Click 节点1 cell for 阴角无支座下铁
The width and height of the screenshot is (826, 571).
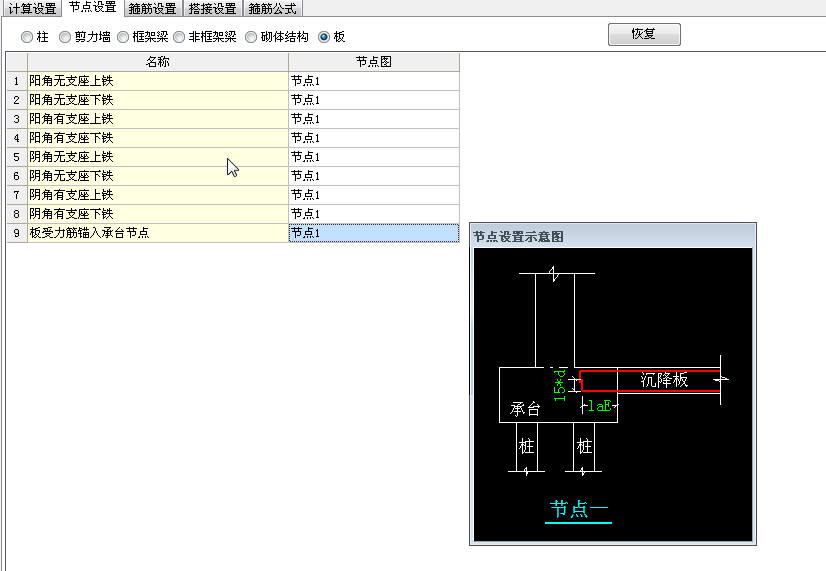[x=373, y=176]
